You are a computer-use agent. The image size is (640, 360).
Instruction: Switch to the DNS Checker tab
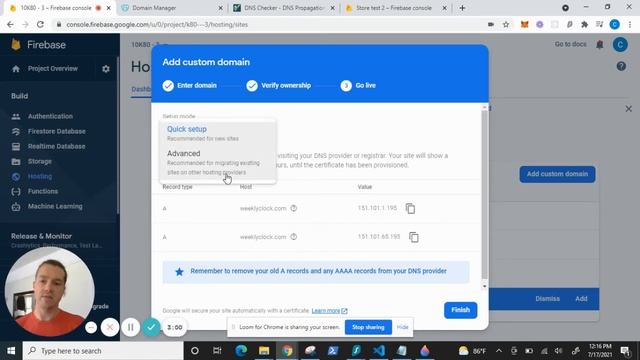[x=284, y=8]
